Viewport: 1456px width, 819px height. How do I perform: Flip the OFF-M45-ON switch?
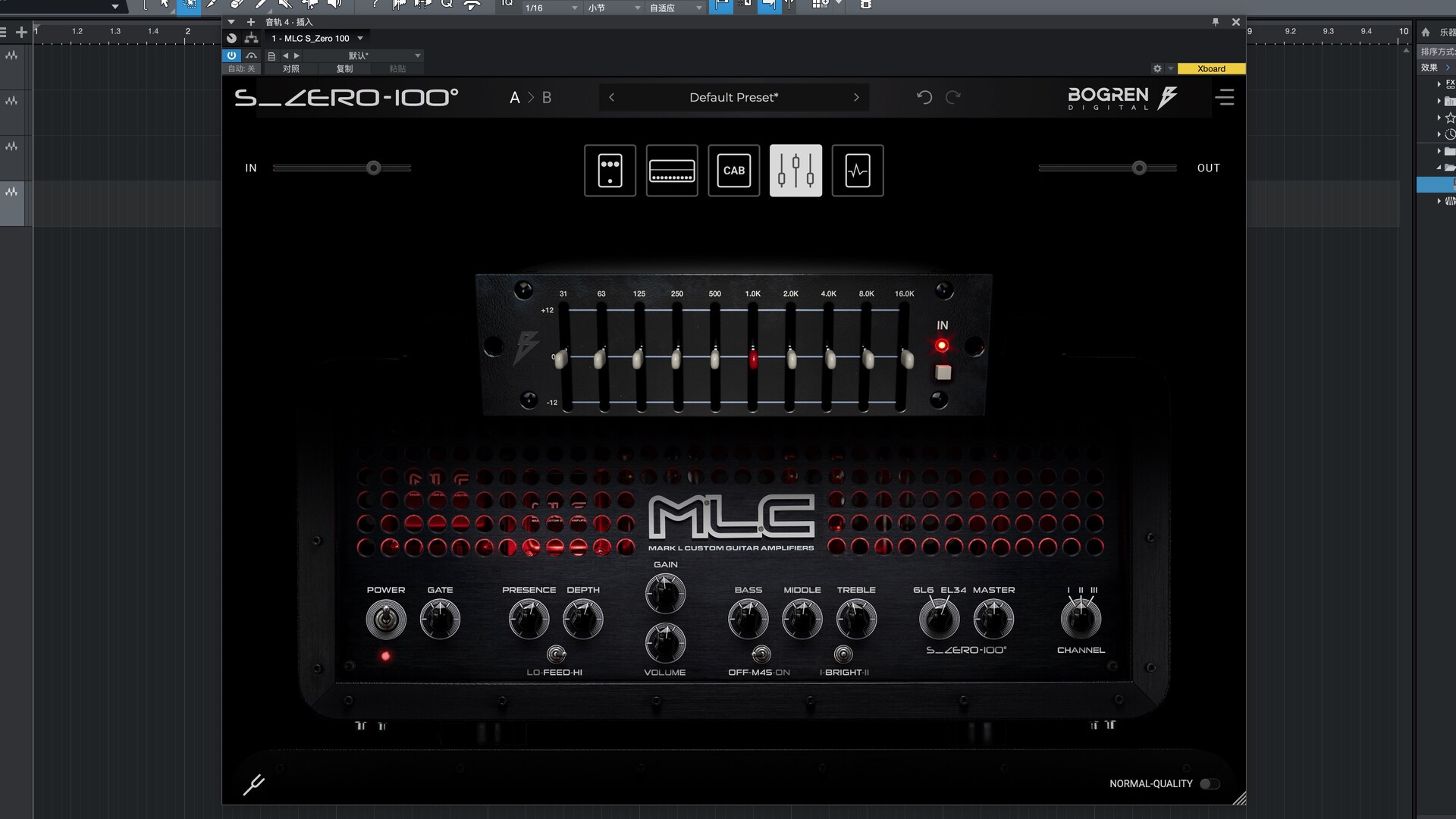(761, 654)
